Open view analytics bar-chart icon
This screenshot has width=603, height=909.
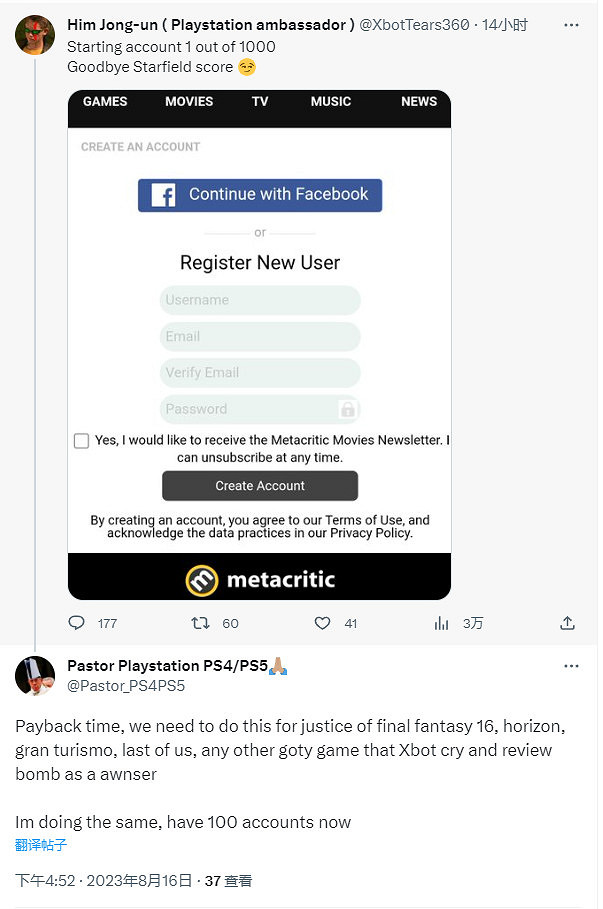[442, 623]
